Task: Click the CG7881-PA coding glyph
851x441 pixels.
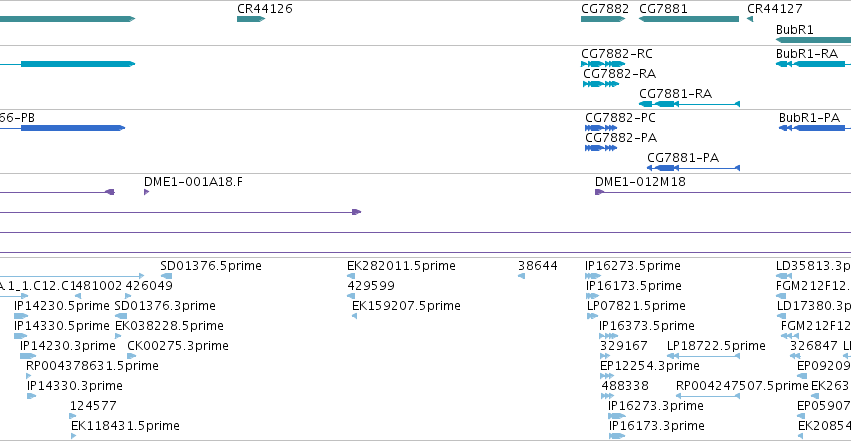Action: pyautogui.click(x=693, y=168)
